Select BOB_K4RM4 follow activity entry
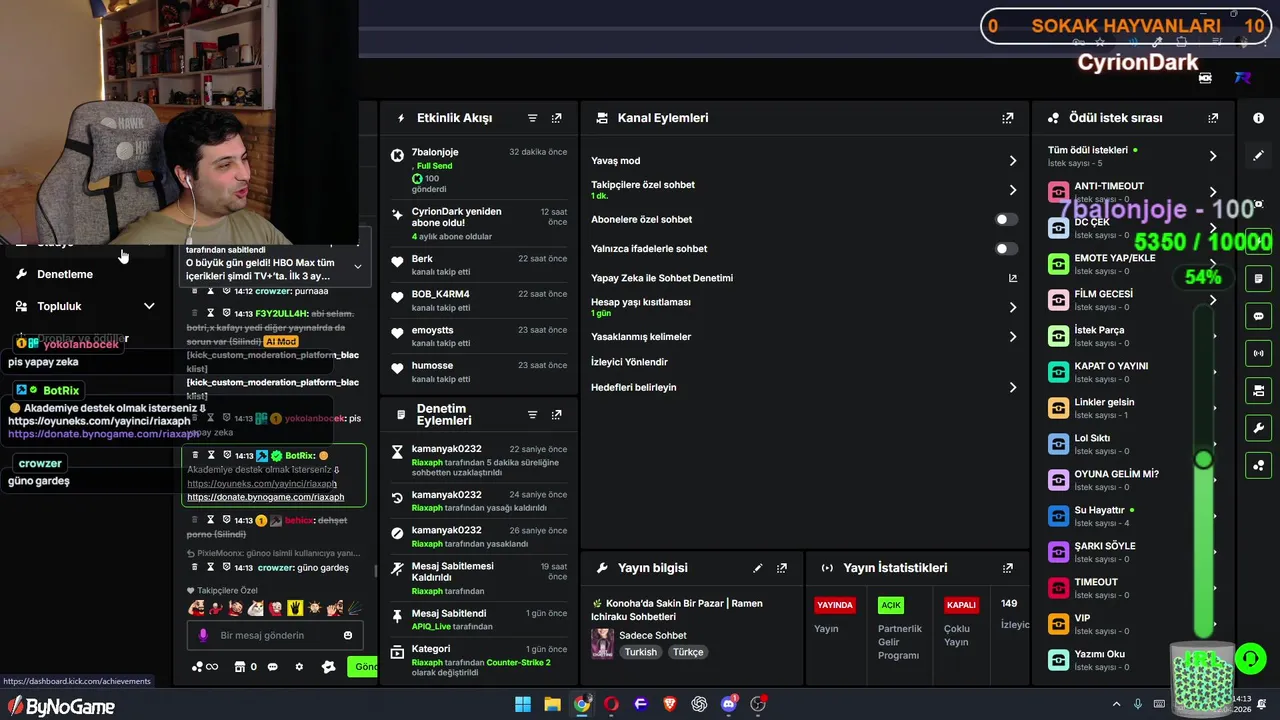This screenshot has width=1280, height=720. pos(478,301)
